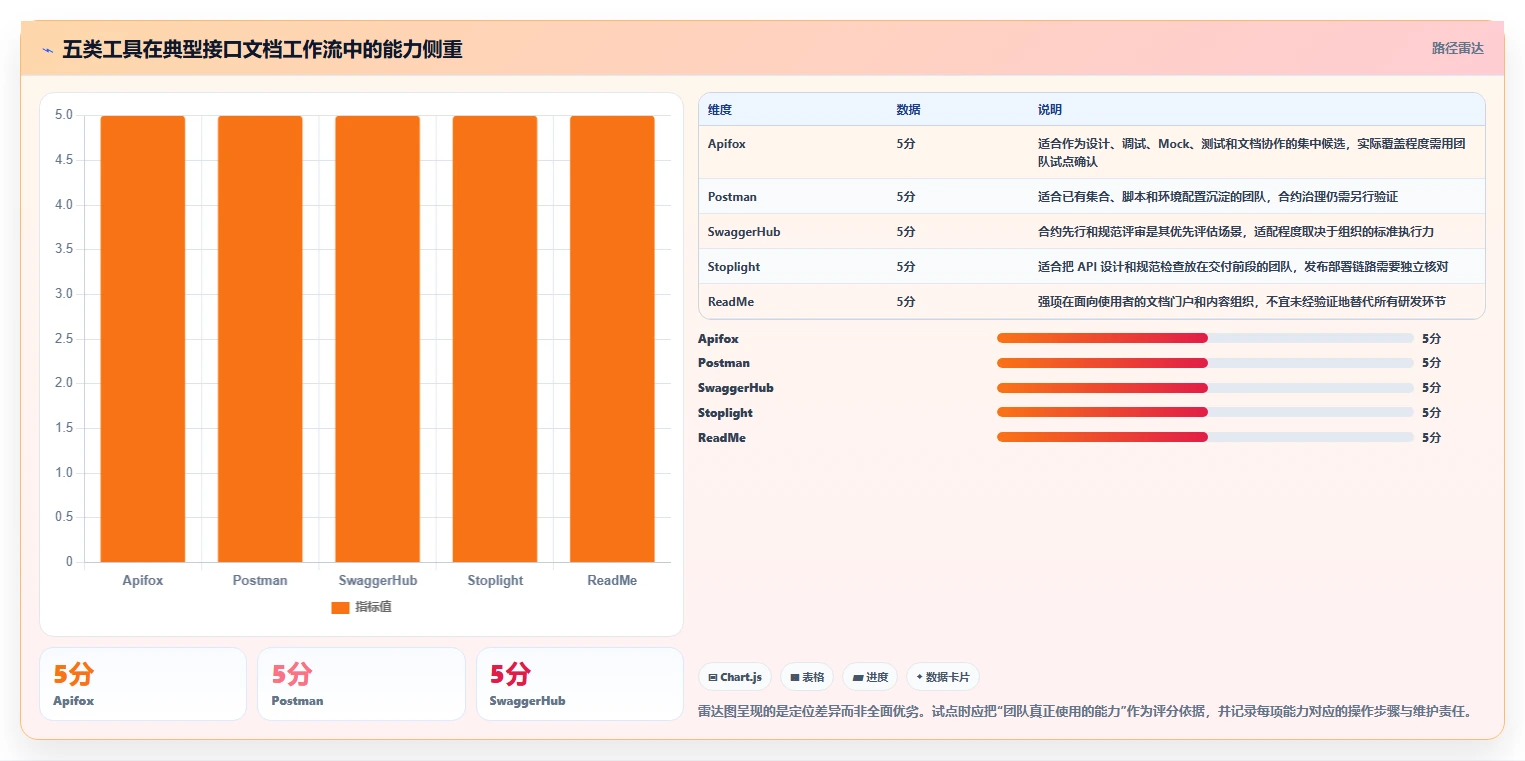
Task: Click the 2.5 tick on the chart y-axis
Action: (64, 339)
